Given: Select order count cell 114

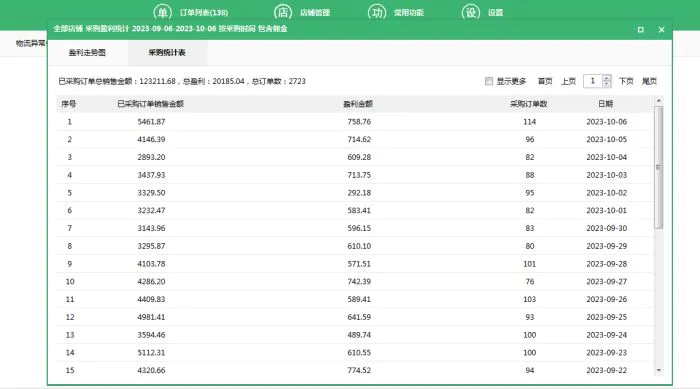Looking at the screenshot, I should pos(529,121).
